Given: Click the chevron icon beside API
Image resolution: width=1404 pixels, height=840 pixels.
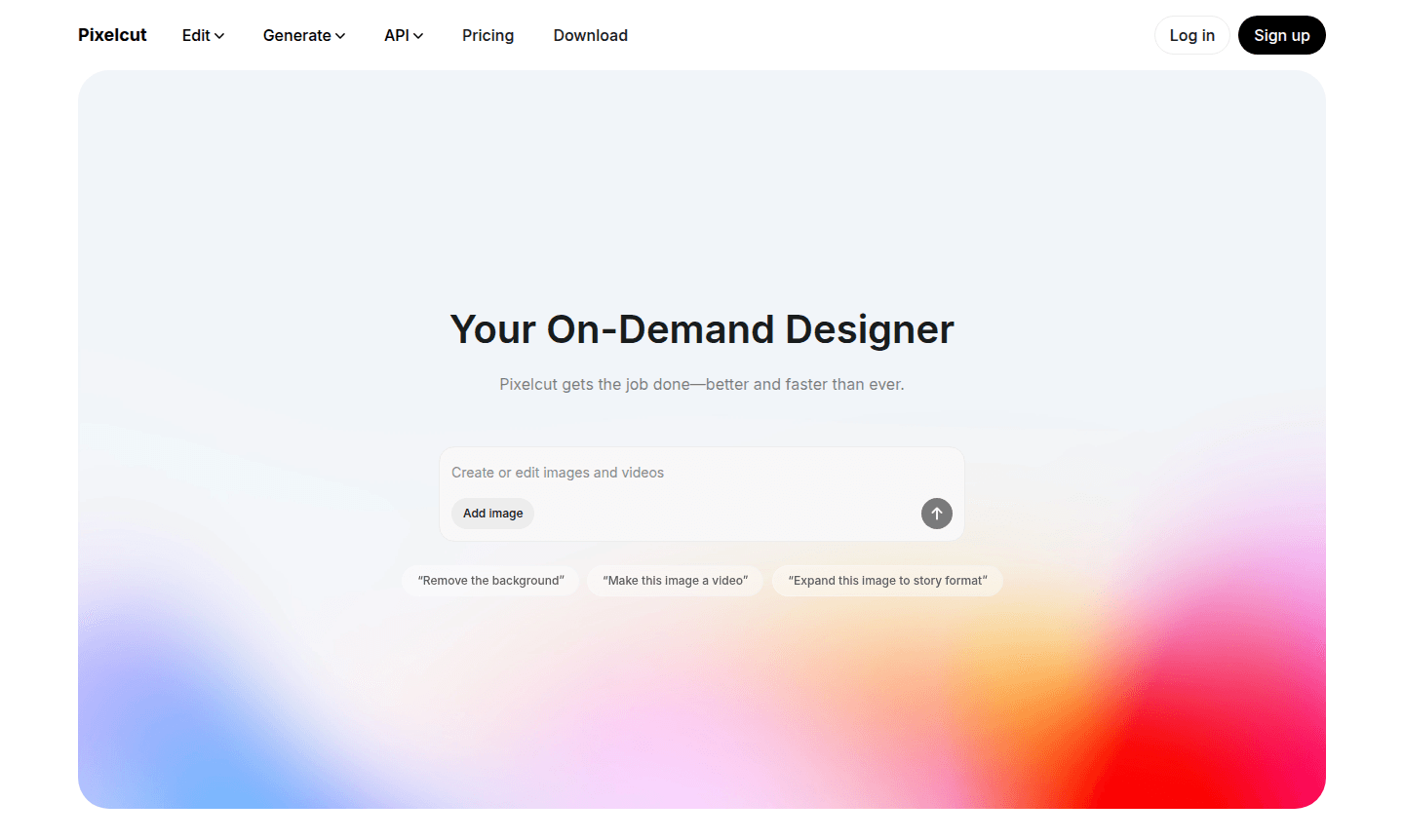Looking at the screenshot, I should [418, 36].
